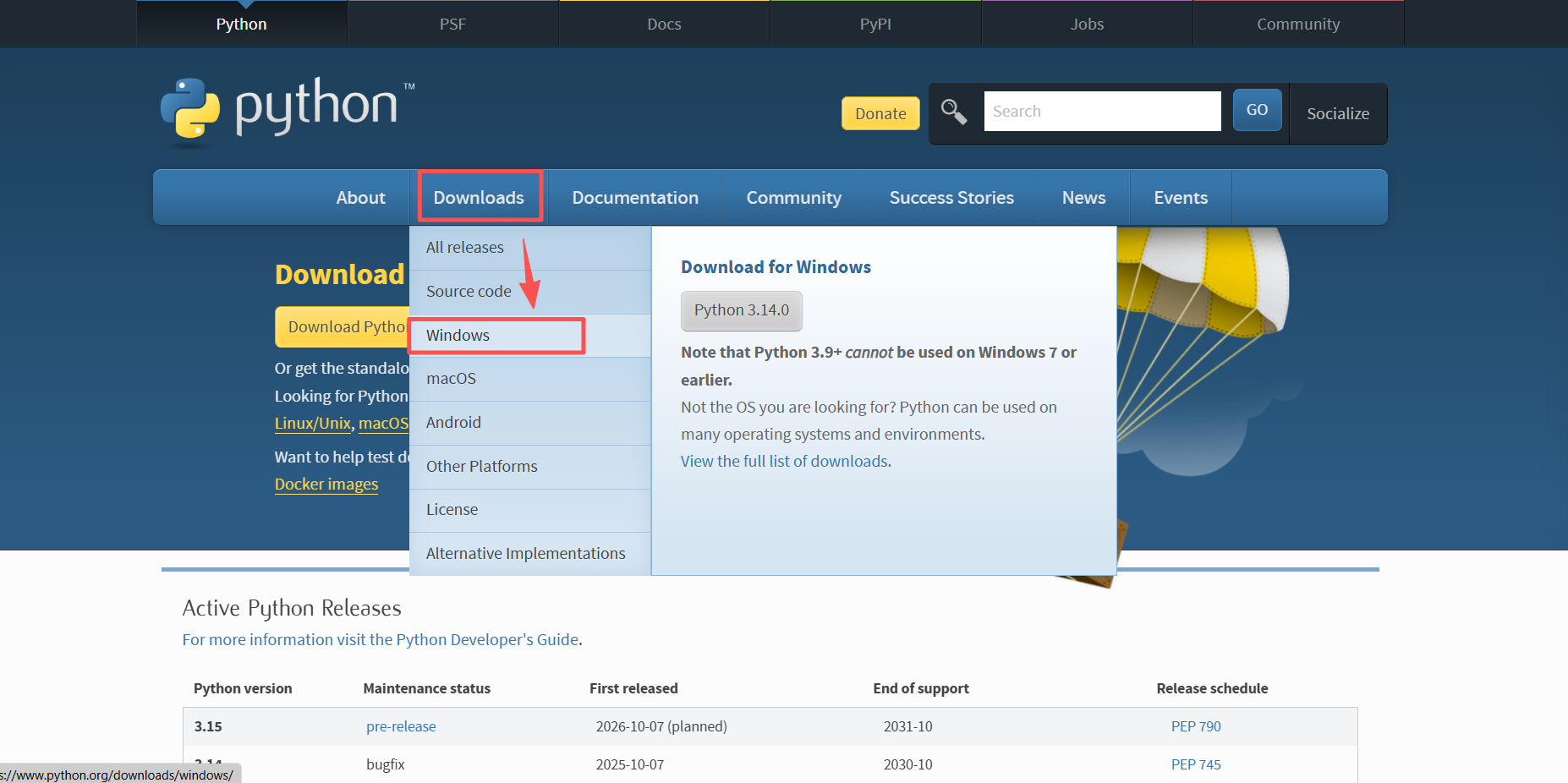Open the Success Stories navigation menu
Screen dimensions: 1568x783
951,197
